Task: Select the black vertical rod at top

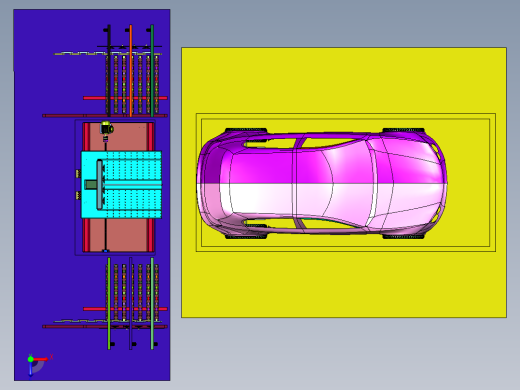Action: pyautogui.click(x=109, y=70)
